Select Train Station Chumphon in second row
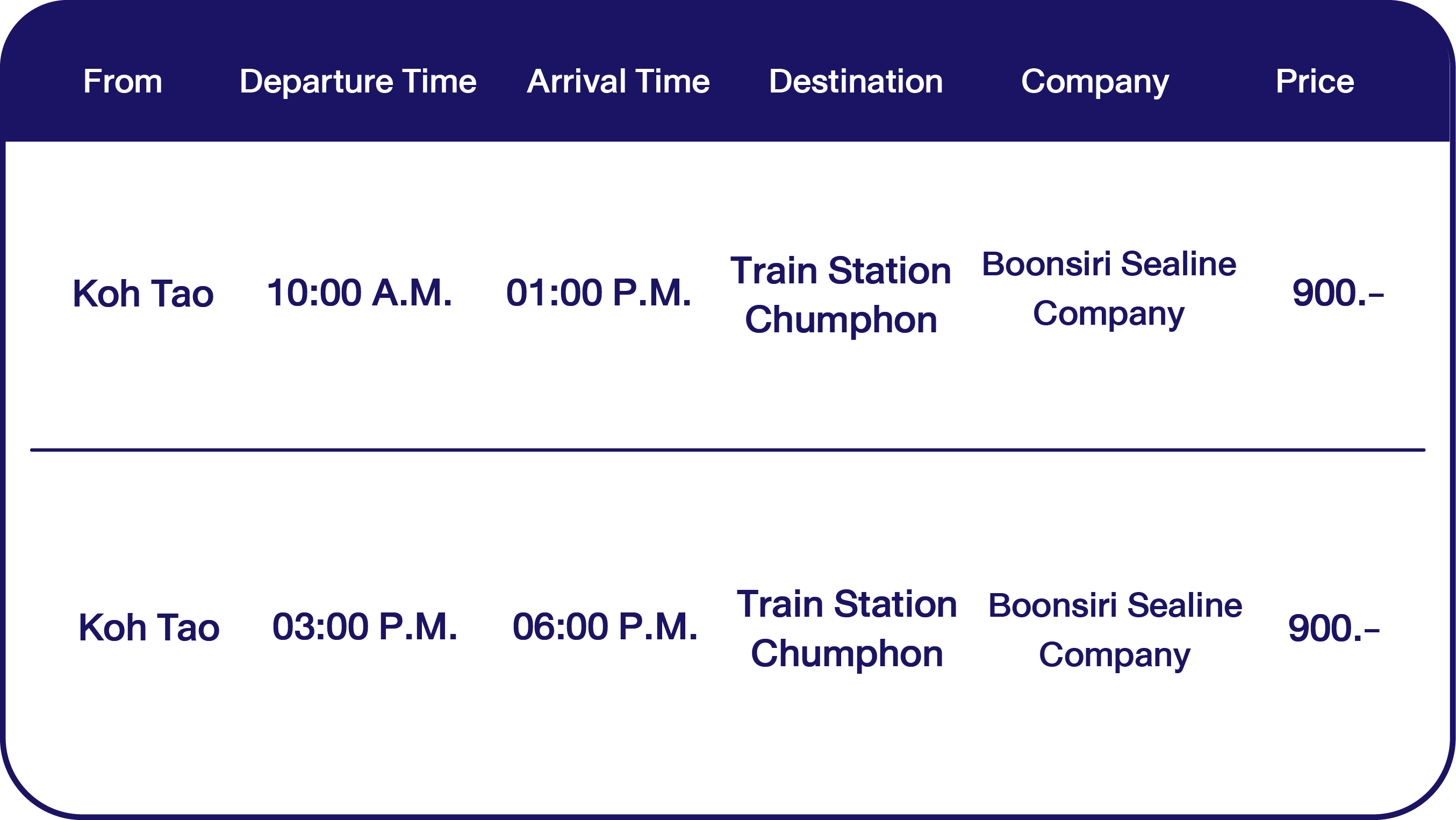The width and height of the screenshot is (1456, 820). pos(847,628)
